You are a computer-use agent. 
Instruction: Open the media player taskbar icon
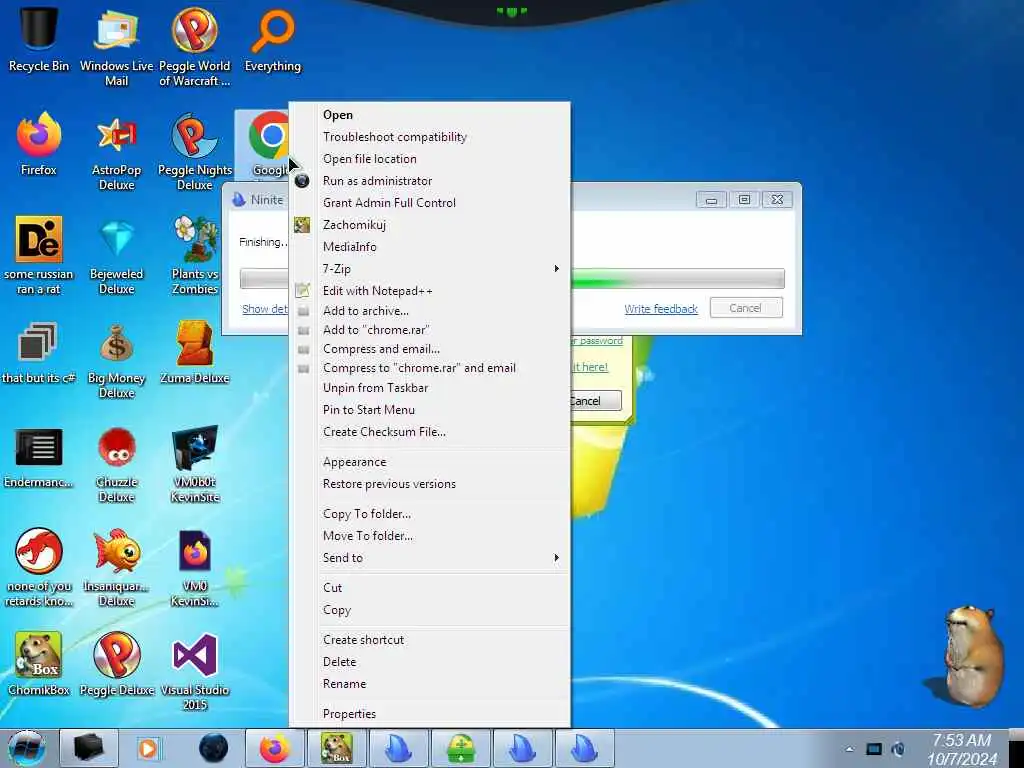[x=148, y=748]
